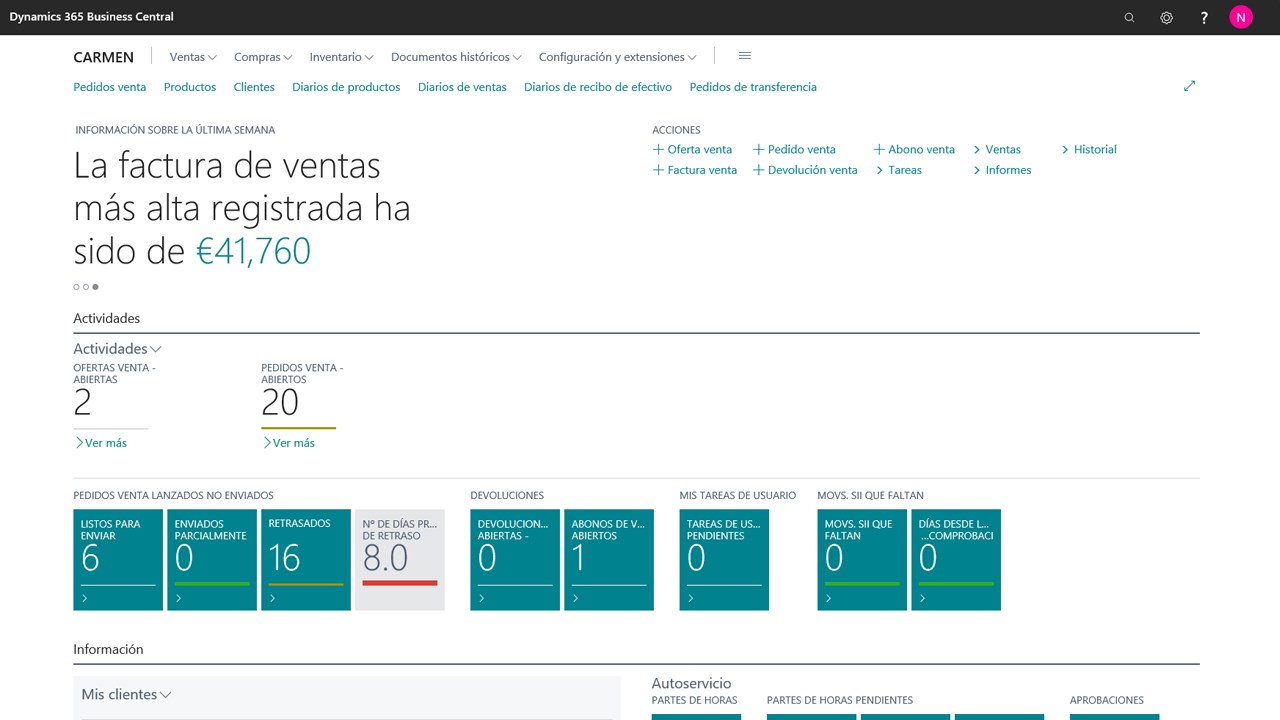Click Ver más under Pedidos venta abiertos
This screenshot has height=720, width=1280.
(x=288, y=443)
